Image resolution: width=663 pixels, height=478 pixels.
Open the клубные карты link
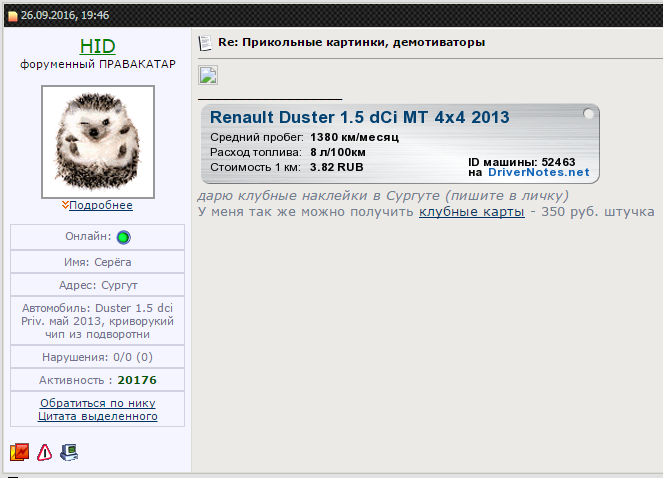click(x=472, y=212)
